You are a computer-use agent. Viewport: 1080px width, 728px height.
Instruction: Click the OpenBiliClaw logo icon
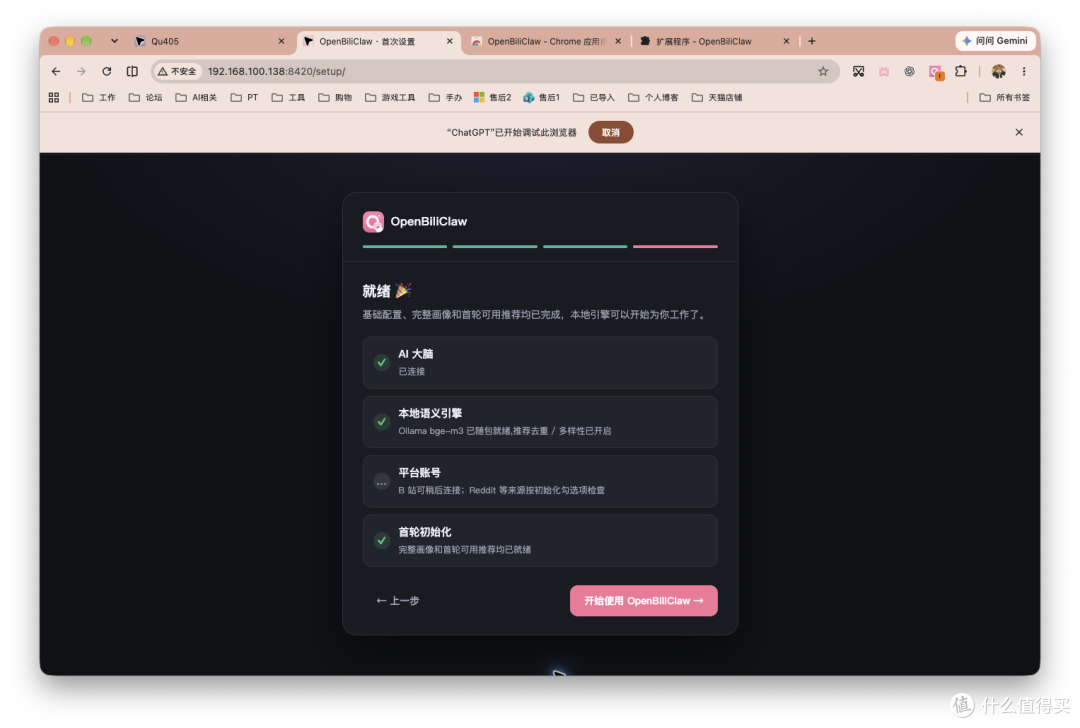tap(373, 222)
